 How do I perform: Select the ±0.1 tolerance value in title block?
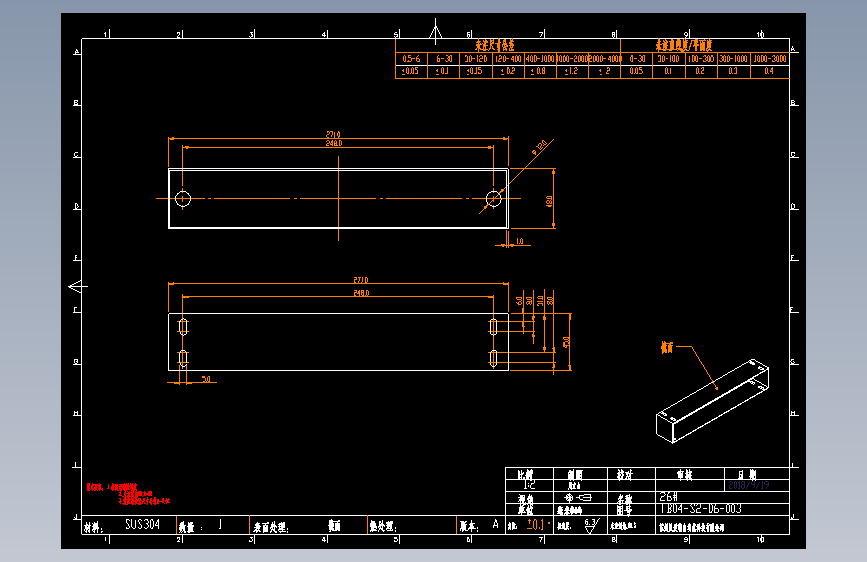(536, 524)
